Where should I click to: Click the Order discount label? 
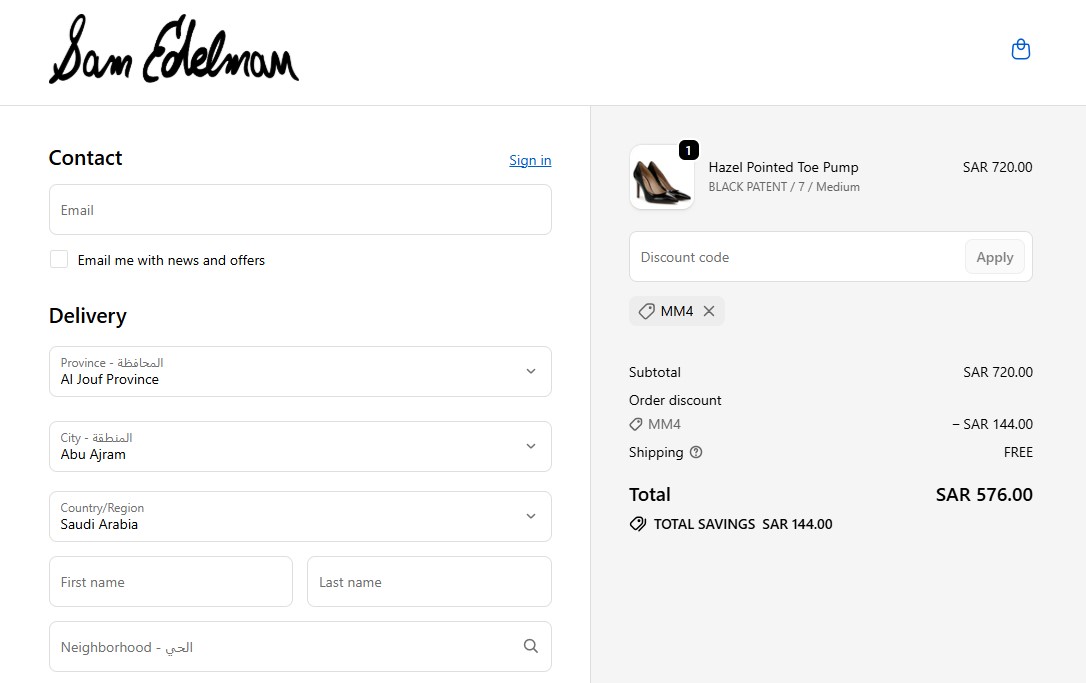(x=675, y=400)
